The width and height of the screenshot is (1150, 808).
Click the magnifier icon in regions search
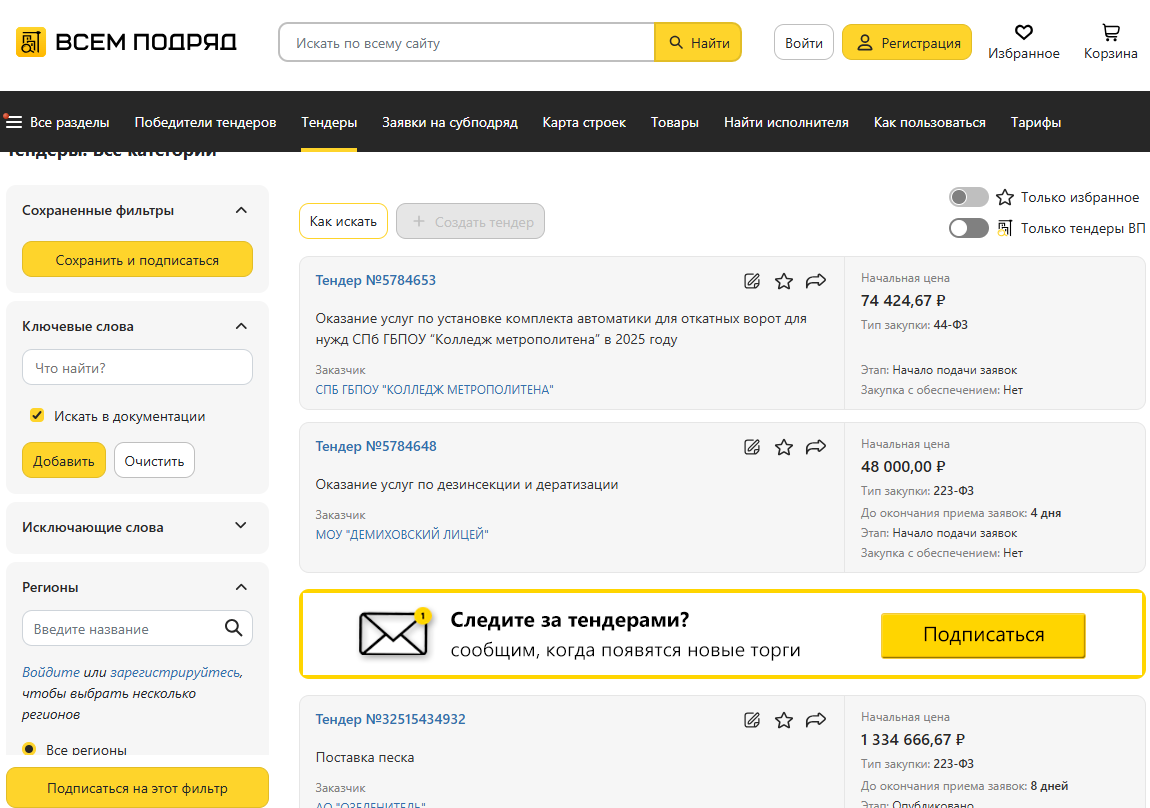pos(233,628)
